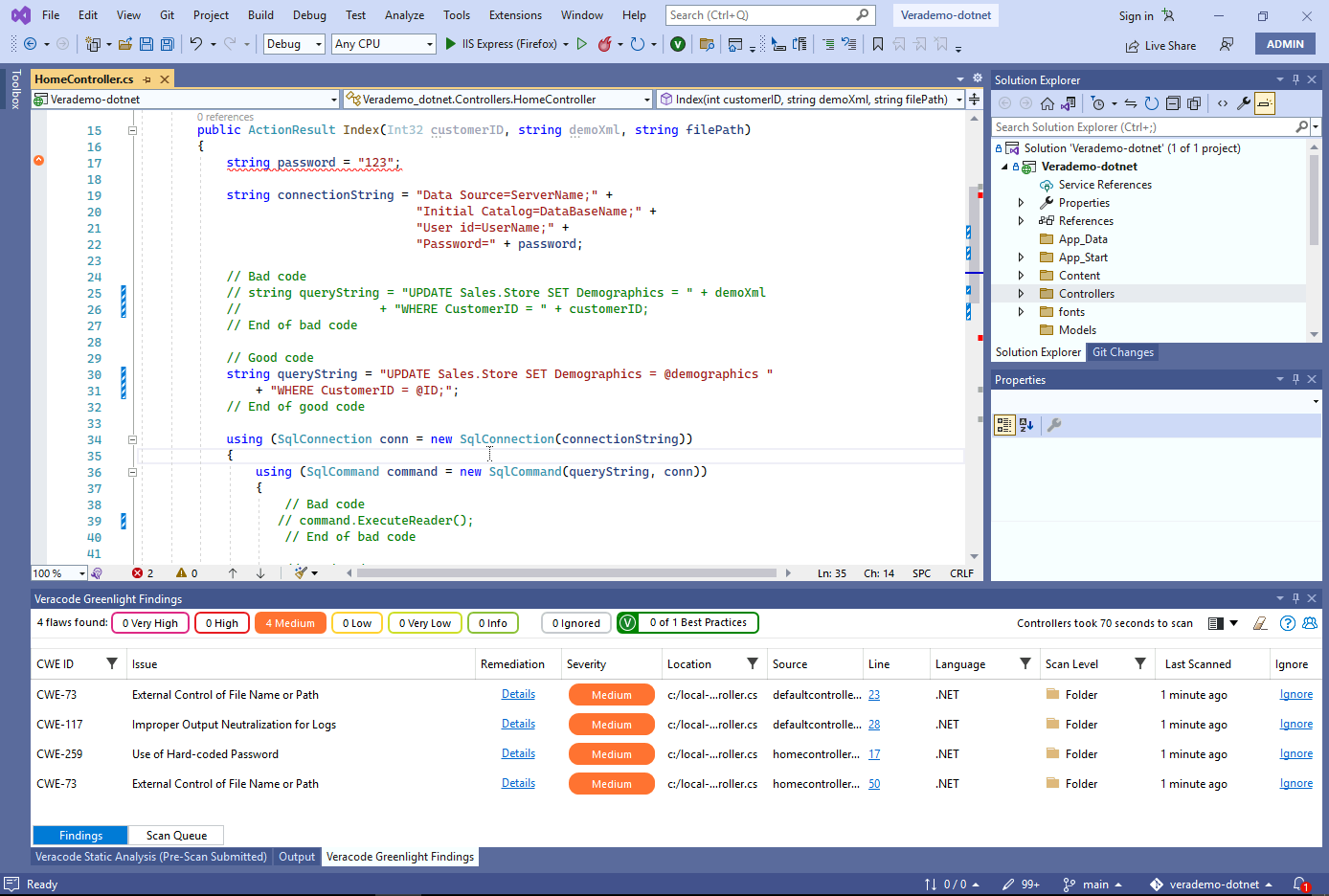Screen dimensions: 1329x896
Task: Toggle the 0 High severity filter
Action: tap(222, 623)
